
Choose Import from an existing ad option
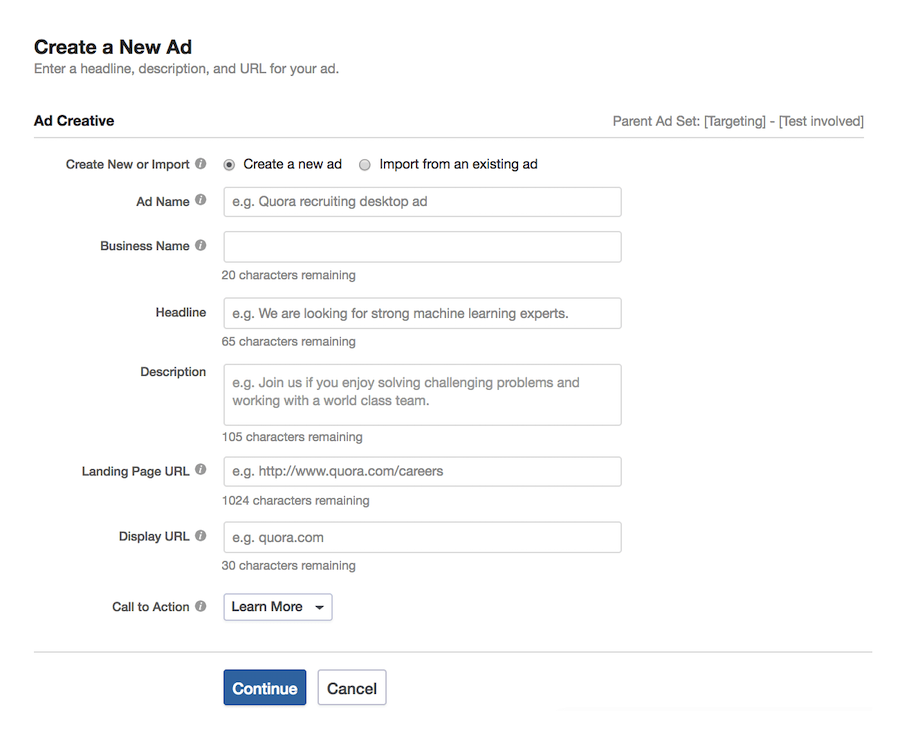tap(365, 165)
